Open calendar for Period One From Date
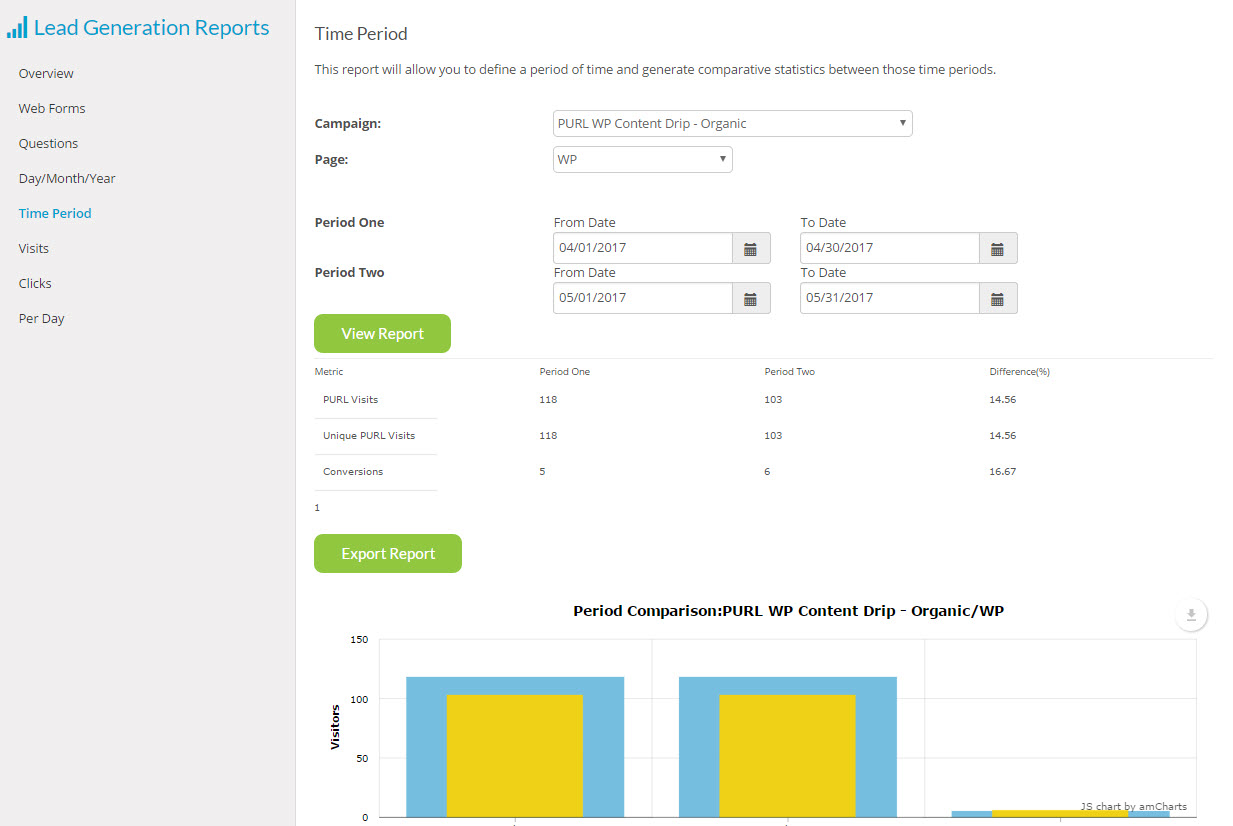 pyautogui.click(x=751, y=248)
